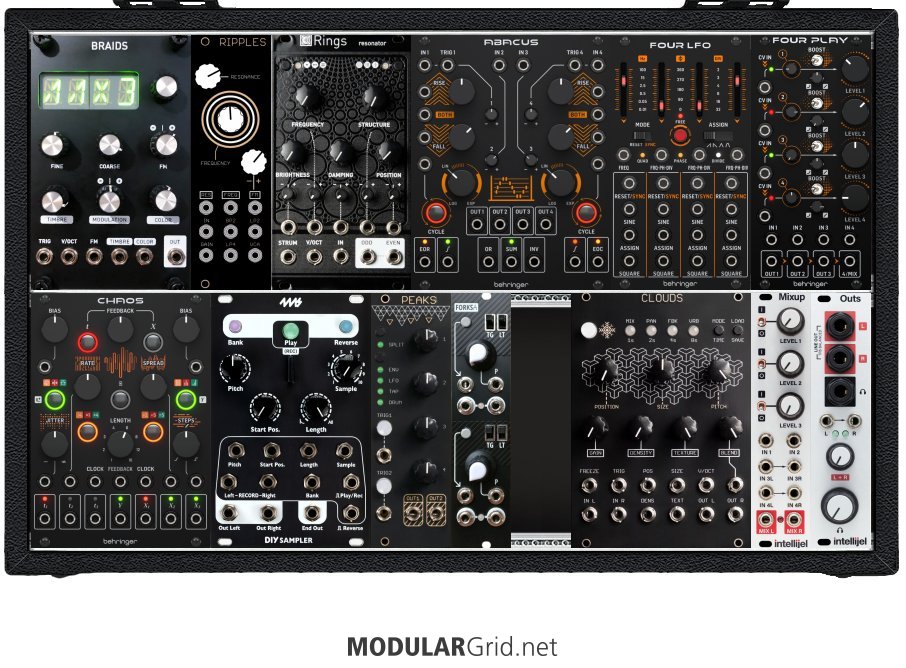Click the red t button on Chaos

tap(87, 342)
